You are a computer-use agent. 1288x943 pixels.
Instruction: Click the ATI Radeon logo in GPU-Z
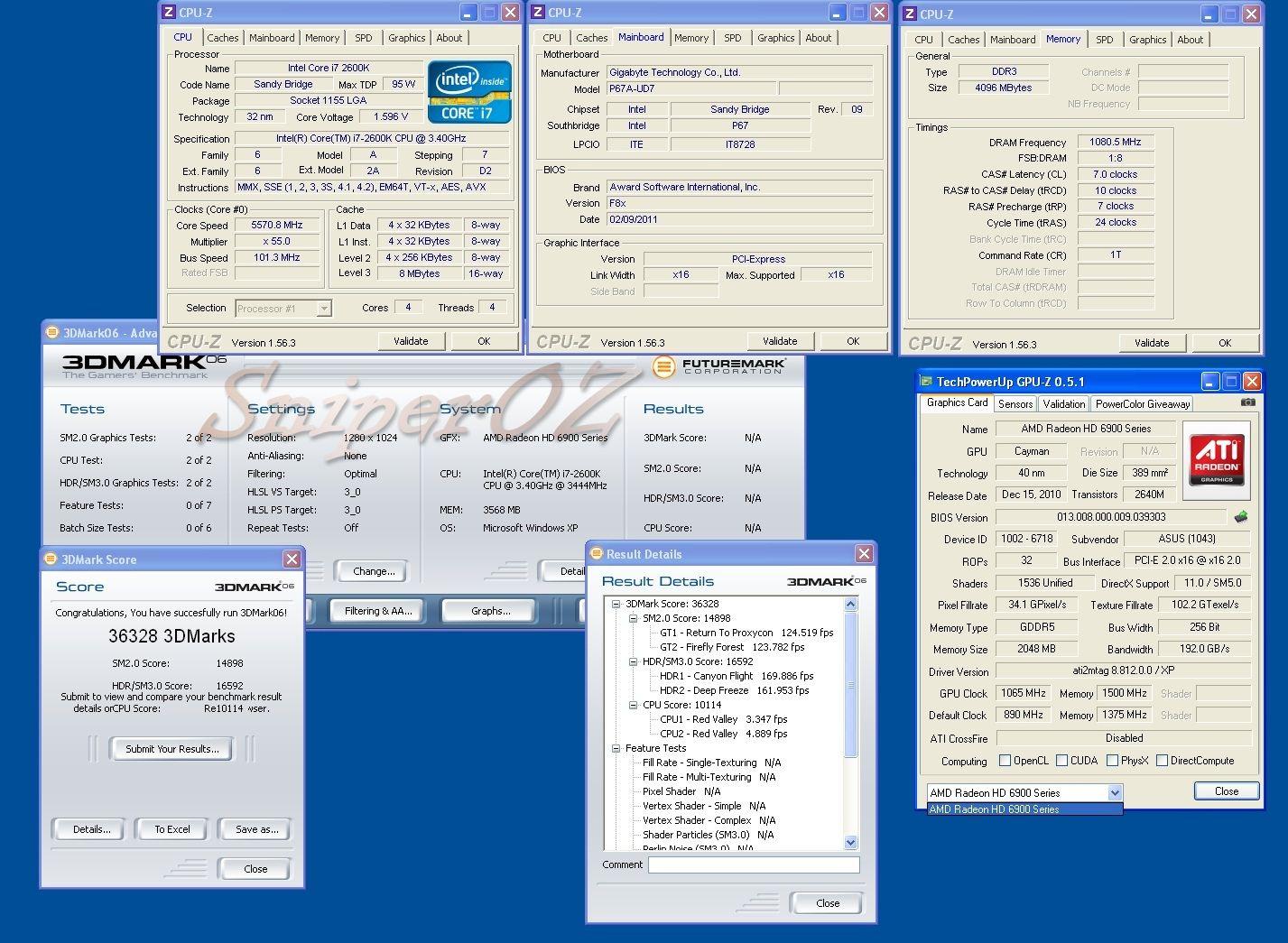click(x=1217, y=460)
